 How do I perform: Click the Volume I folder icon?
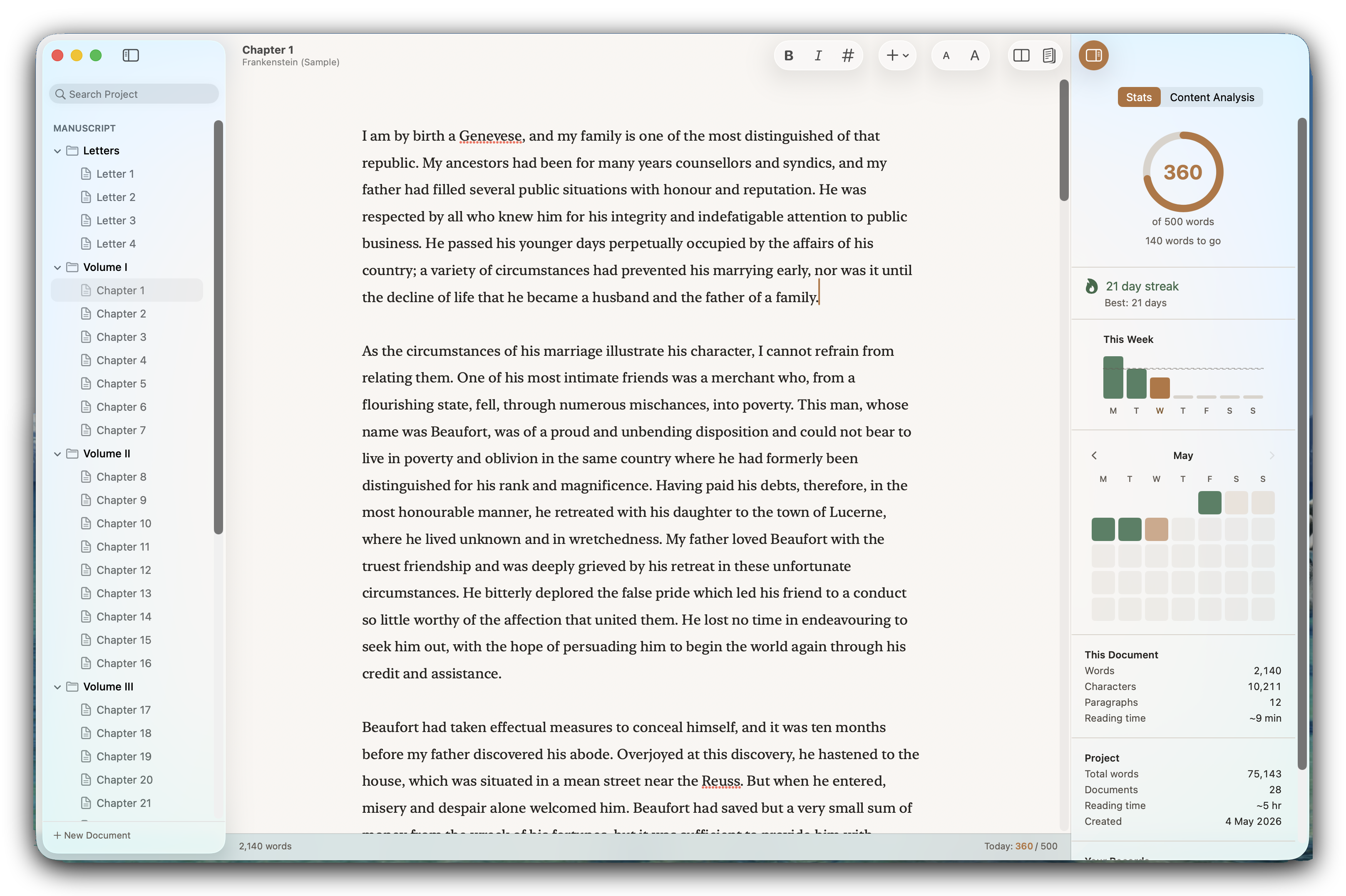(x=72, y=268)
